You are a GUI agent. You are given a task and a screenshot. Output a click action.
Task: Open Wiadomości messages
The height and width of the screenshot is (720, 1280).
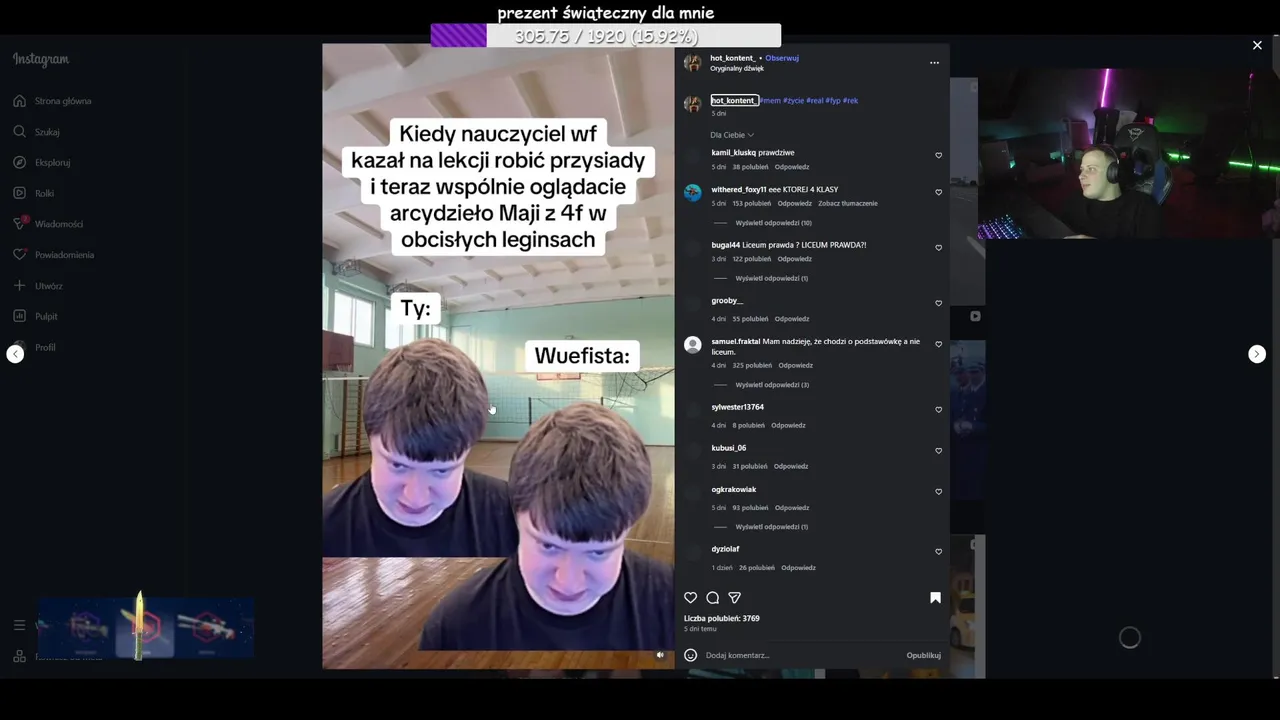point(48,224)
